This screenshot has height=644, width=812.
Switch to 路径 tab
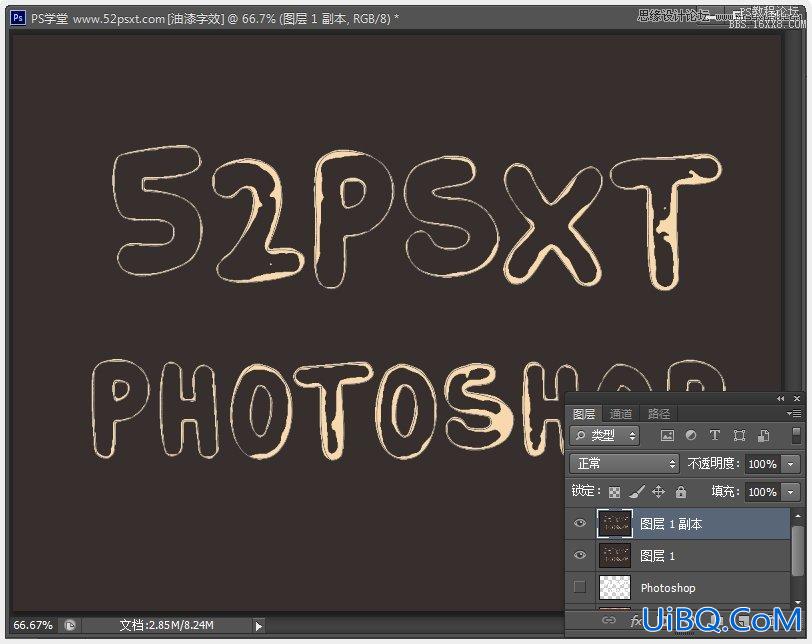tap(659, 414)
